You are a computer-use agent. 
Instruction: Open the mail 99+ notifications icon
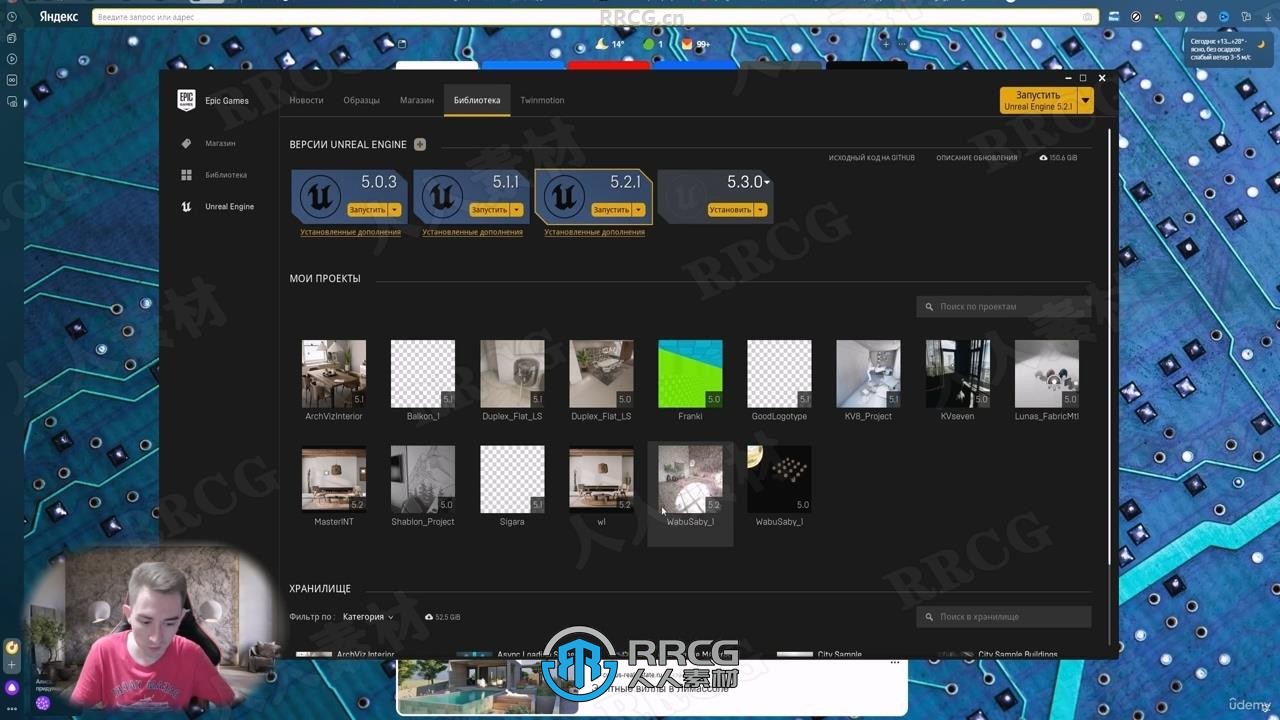(695, 44)
